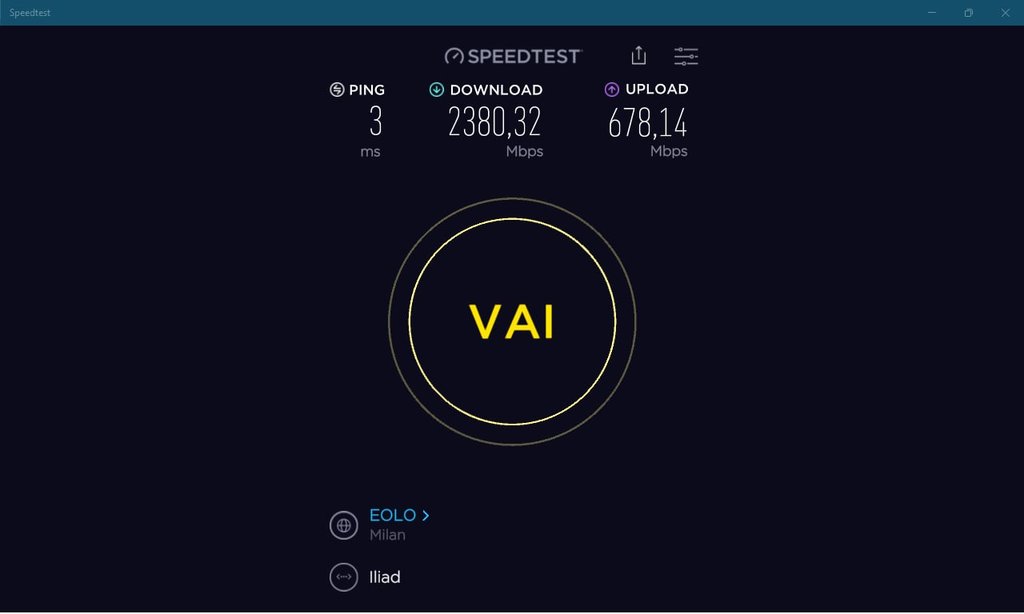Click the 678,14 upload result
Viewport: 1024px width, 614px height.
point(647,123)
